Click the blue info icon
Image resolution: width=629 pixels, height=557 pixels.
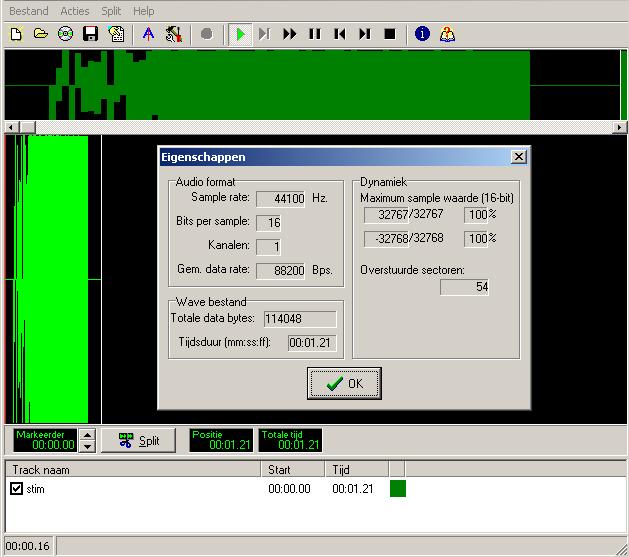pos(422,34)
